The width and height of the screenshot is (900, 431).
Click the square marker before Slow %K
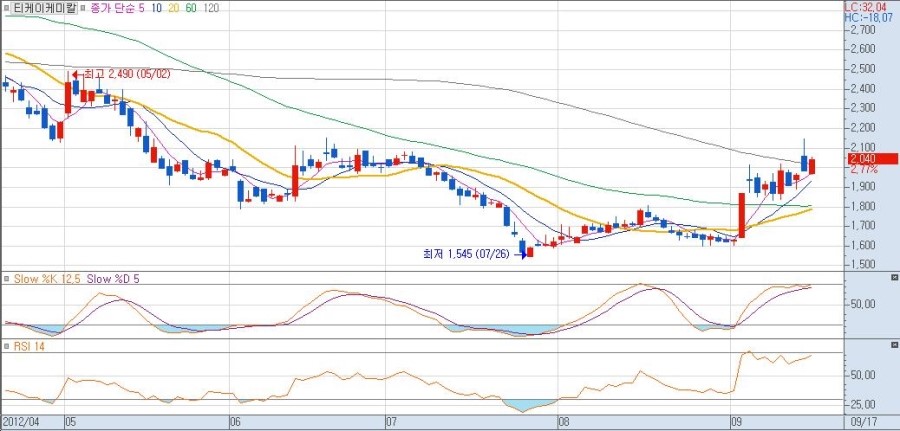tap(6, 279)
